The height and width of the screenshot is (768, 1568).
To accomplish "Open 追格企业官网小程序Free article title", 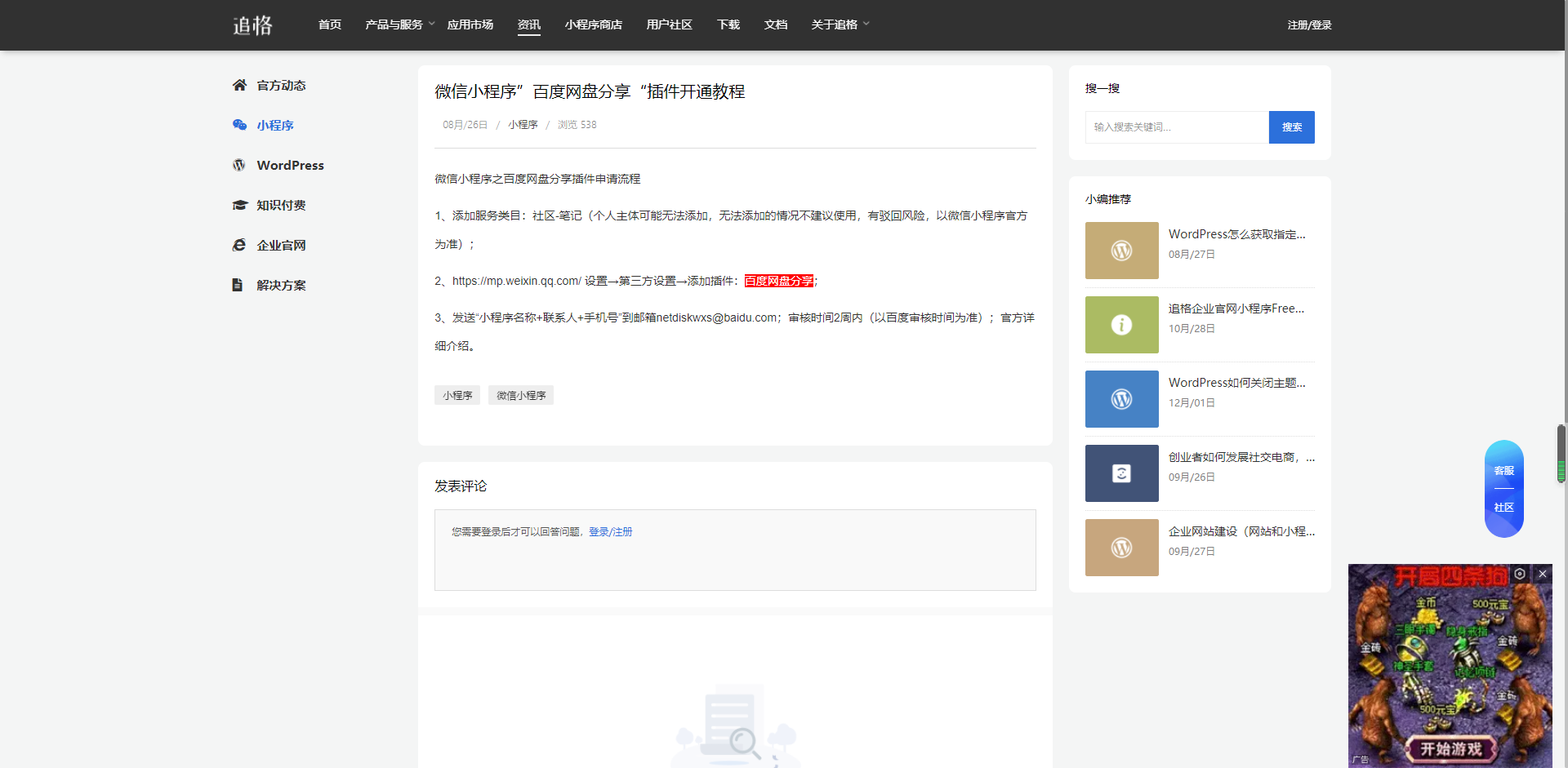I will point(1236,309).
